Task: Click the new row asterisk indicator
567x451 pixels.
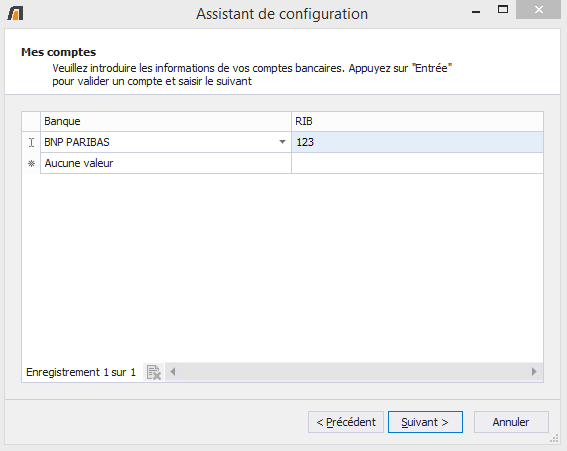Action: 31,163
